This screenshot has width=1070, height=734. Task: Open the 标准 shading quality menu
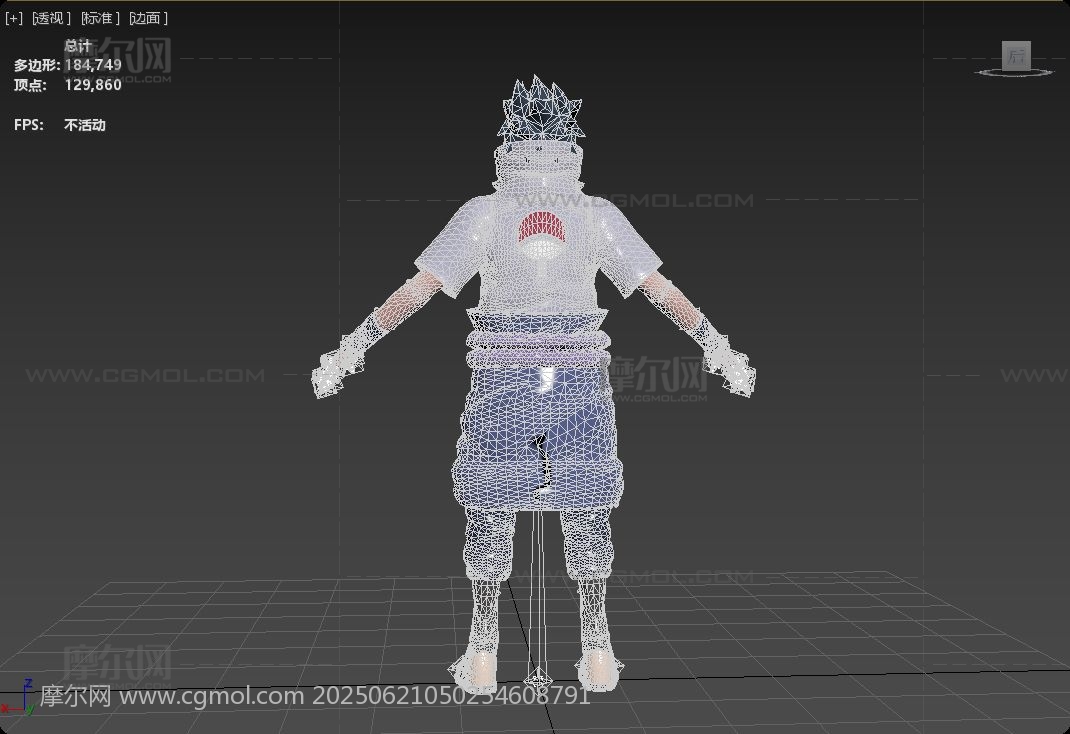[x=100, y=18]
